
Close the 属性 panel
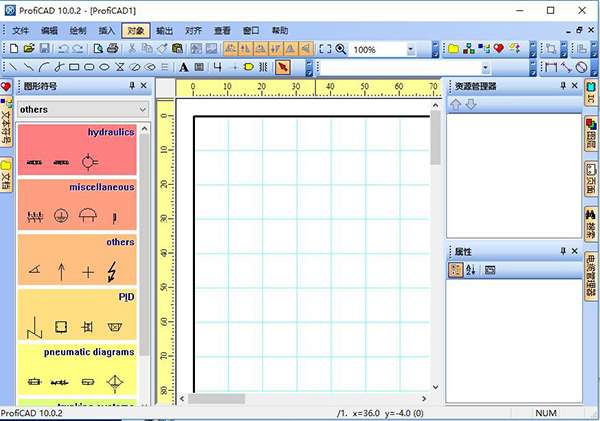point(575,251)
